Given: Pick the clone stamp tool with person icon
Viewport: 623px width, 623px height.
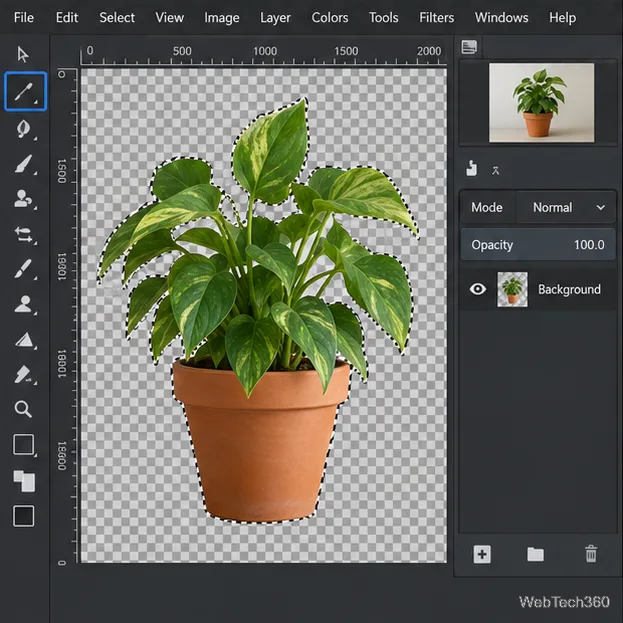Looking at the screenshot, I should (x=23, y=199).
